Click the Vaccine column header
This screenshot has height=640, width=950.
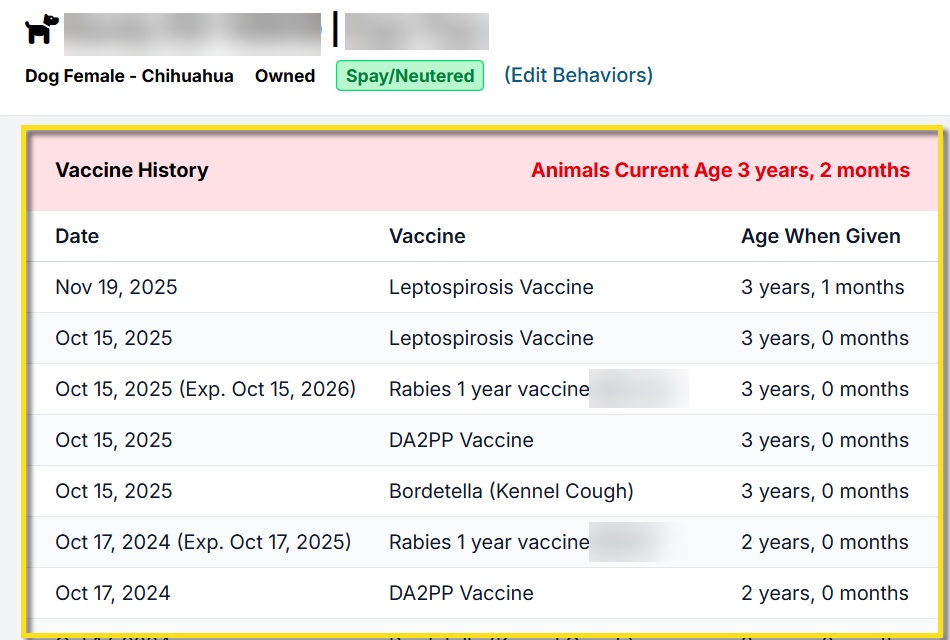tap(427, 236)
